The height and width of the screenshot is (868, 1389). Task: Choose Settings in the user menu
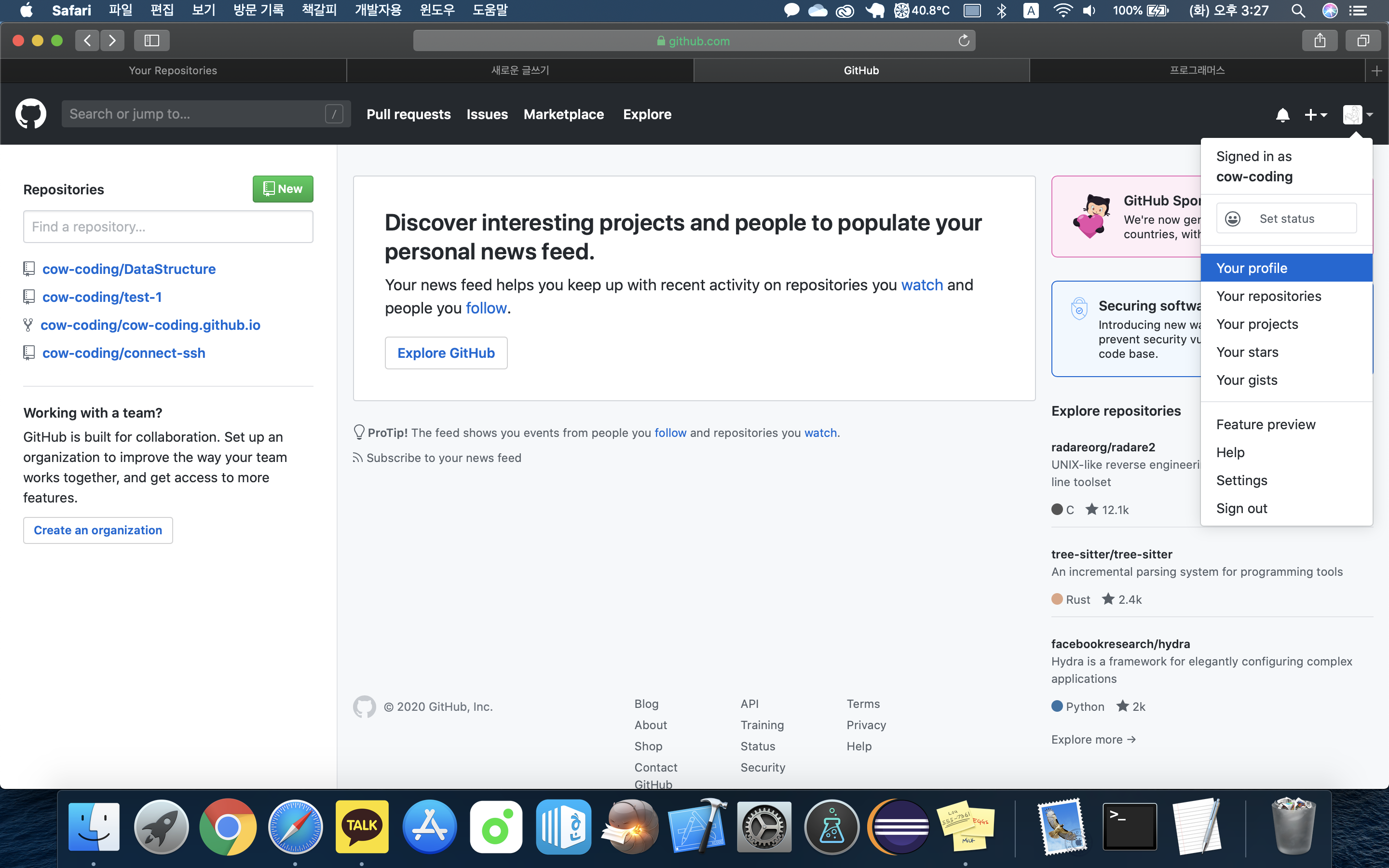click(x=1241, y=480)
